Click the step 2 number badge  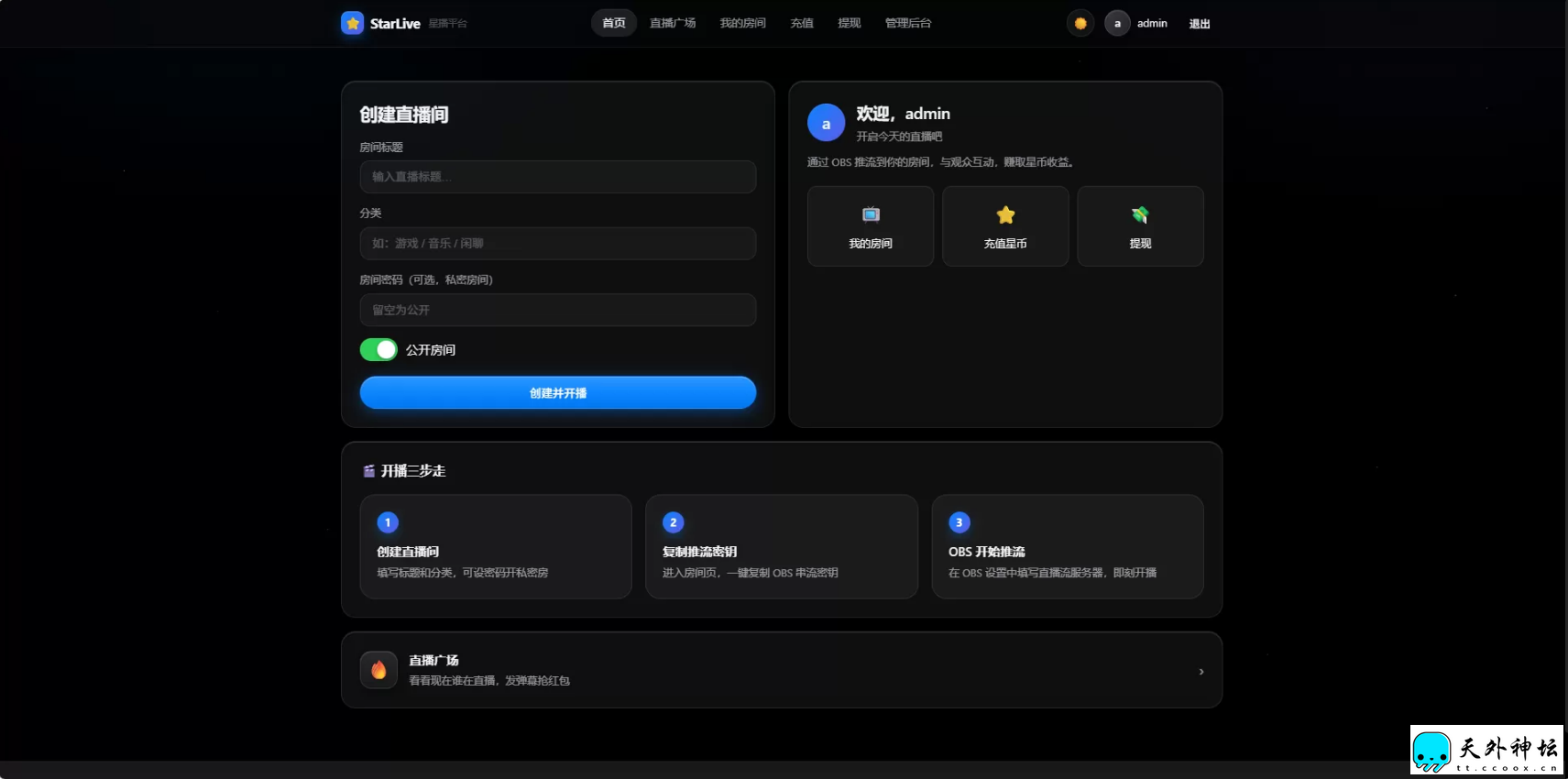pos(674,522)
